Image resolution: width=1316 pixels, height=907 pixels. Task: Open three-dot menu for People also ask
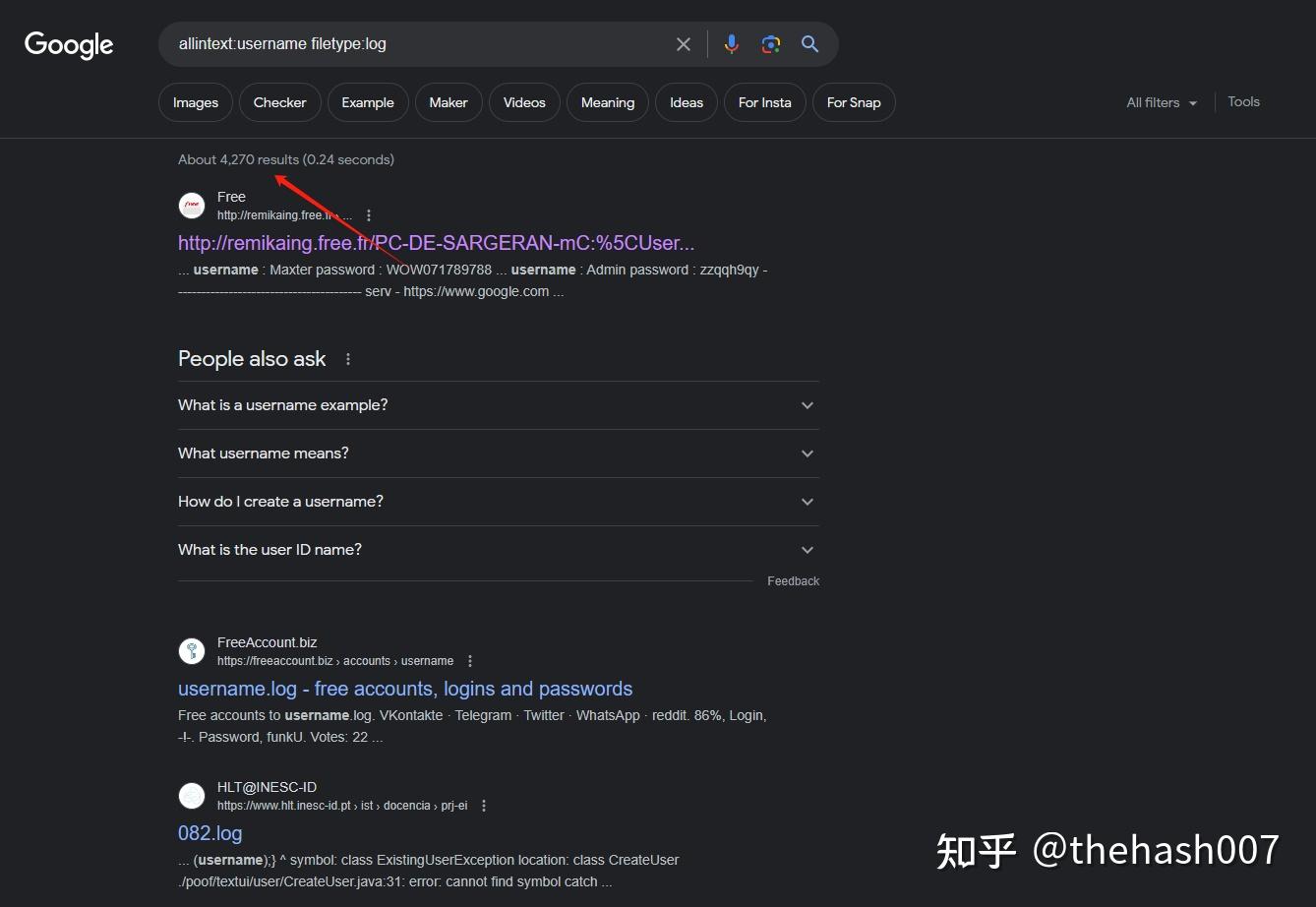(x=348, y=360)
